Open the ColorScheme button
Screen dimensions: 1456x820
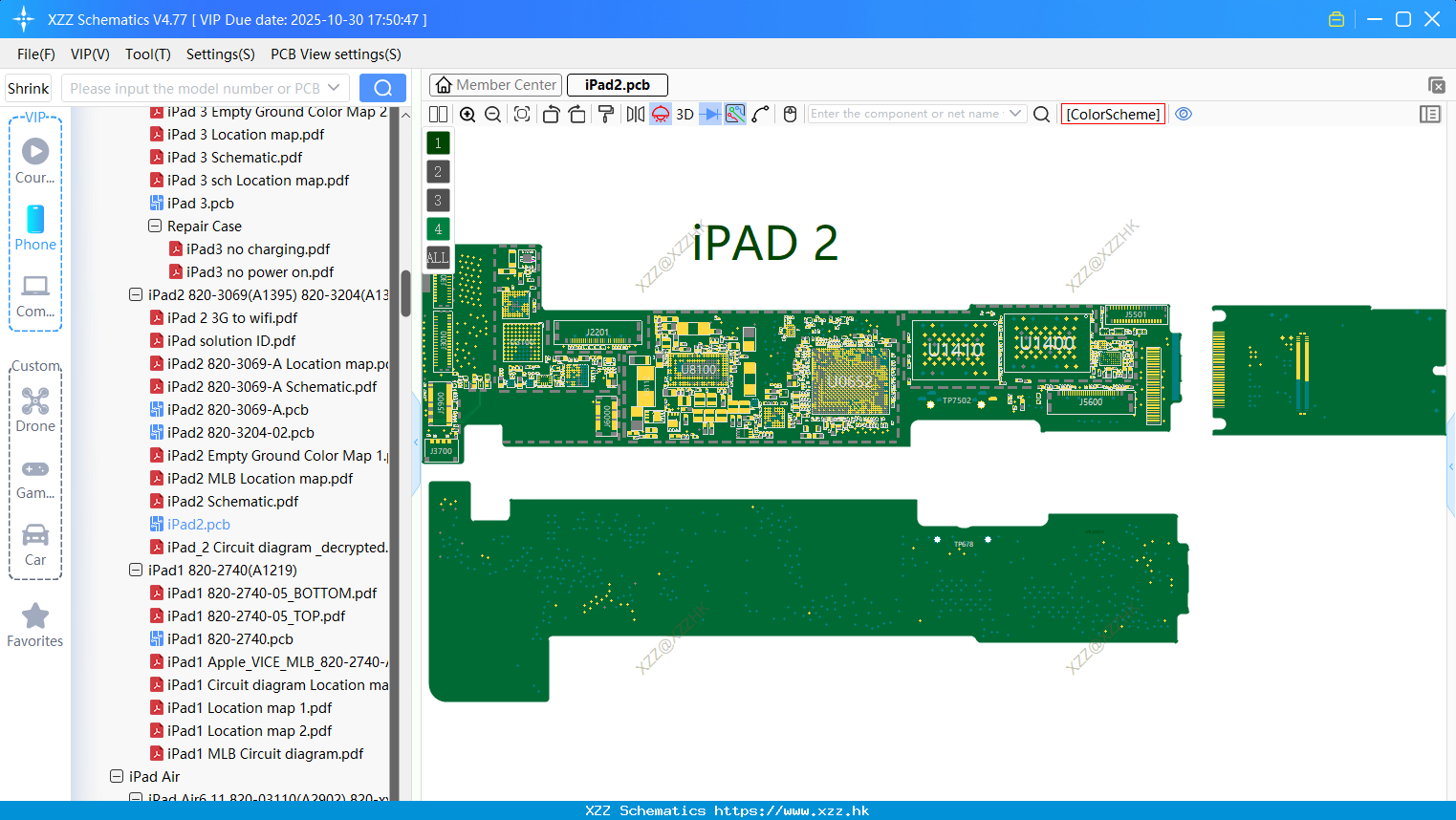[x=1113, y=114]
